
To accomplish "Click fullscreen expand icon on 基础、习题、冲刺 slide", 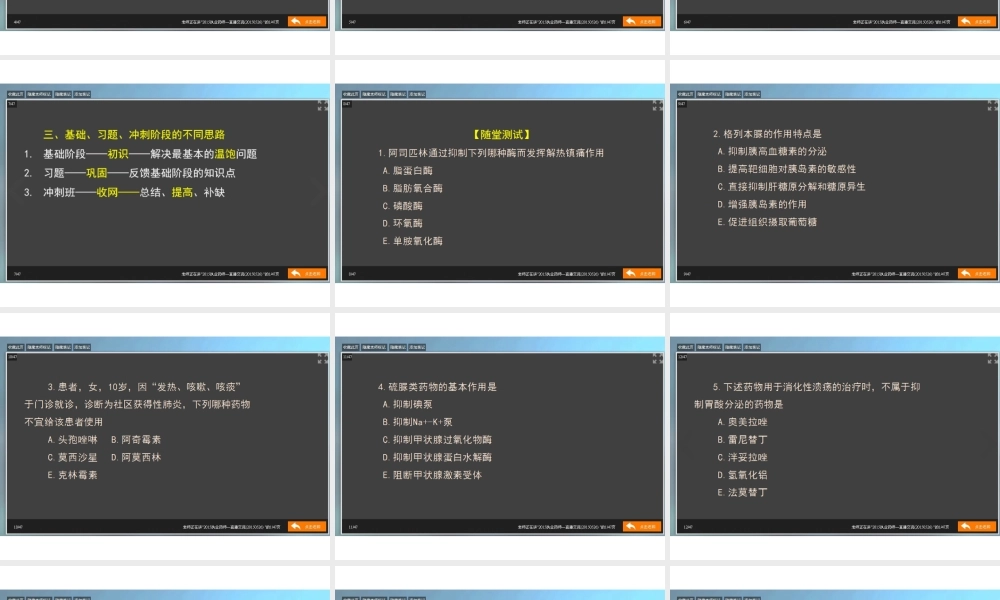I will pos(323,105).
